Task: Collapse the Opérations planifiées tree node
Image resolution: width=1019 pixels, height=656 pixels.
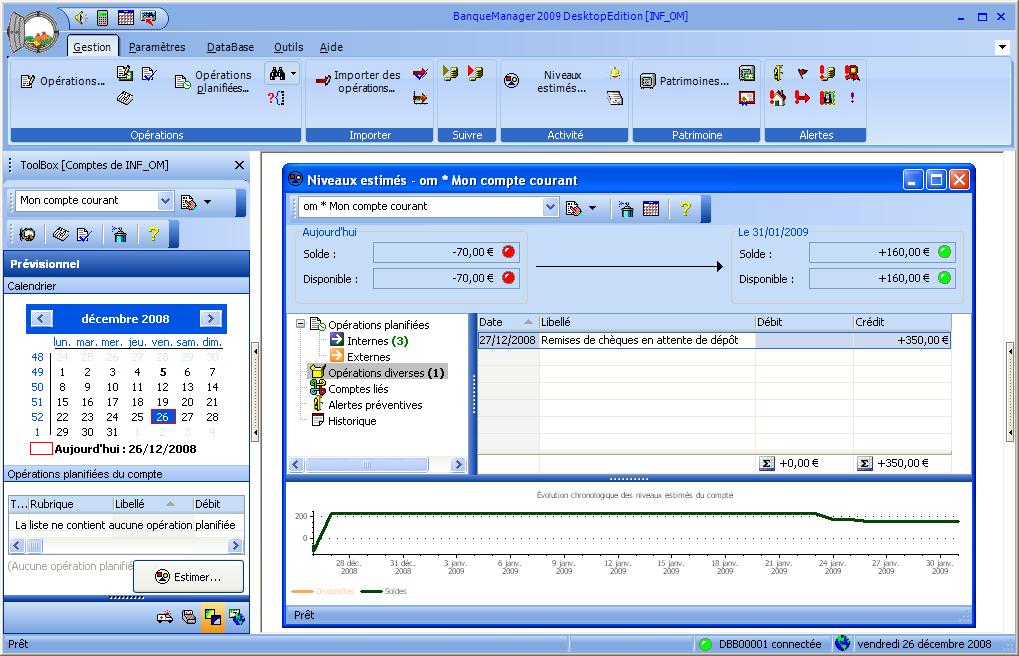Action: (x=300, y=325)
